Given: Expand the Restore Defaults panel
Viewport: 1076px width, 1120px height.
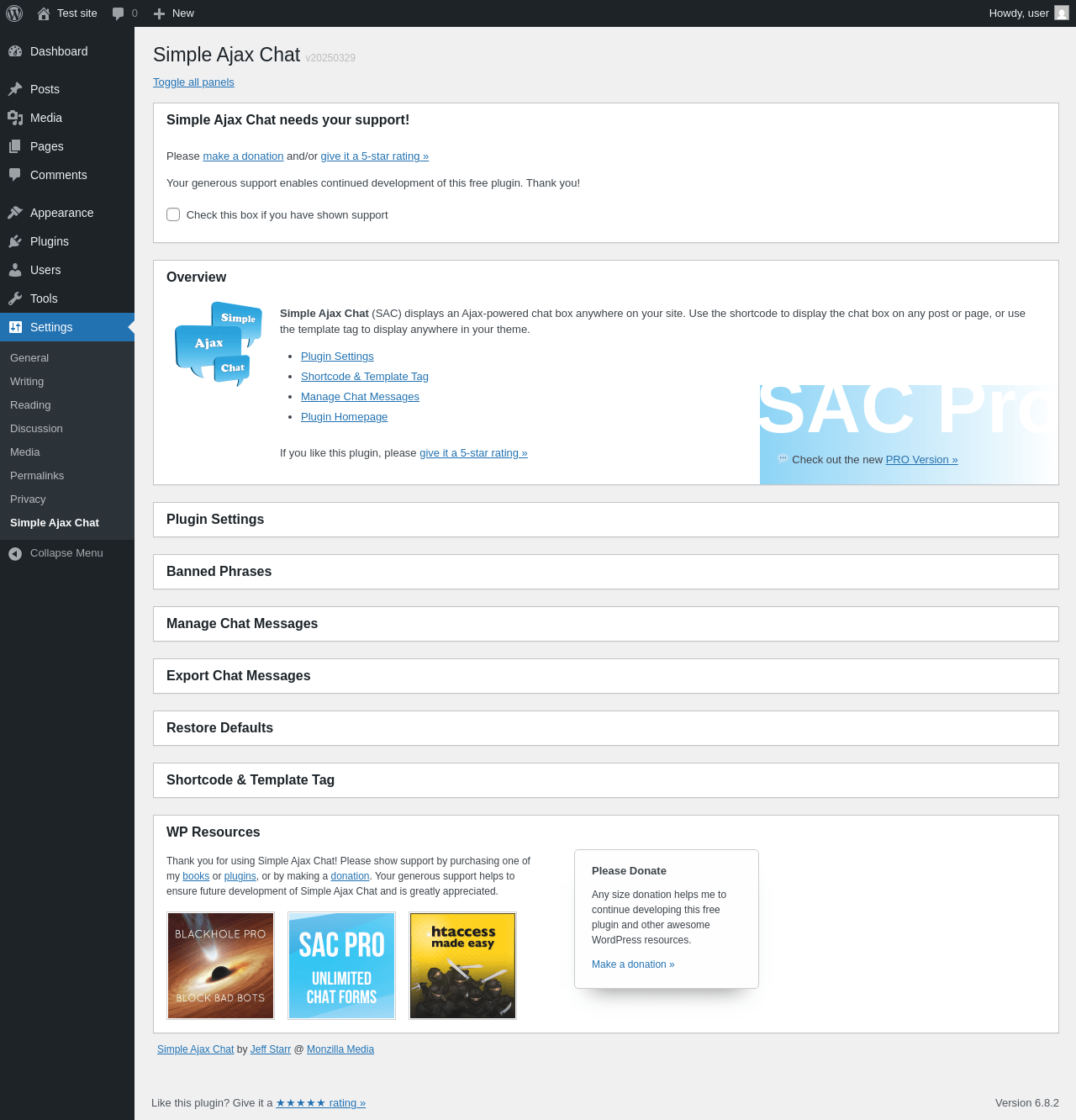Looking at the screenshot, I should [x=605, y=728].
